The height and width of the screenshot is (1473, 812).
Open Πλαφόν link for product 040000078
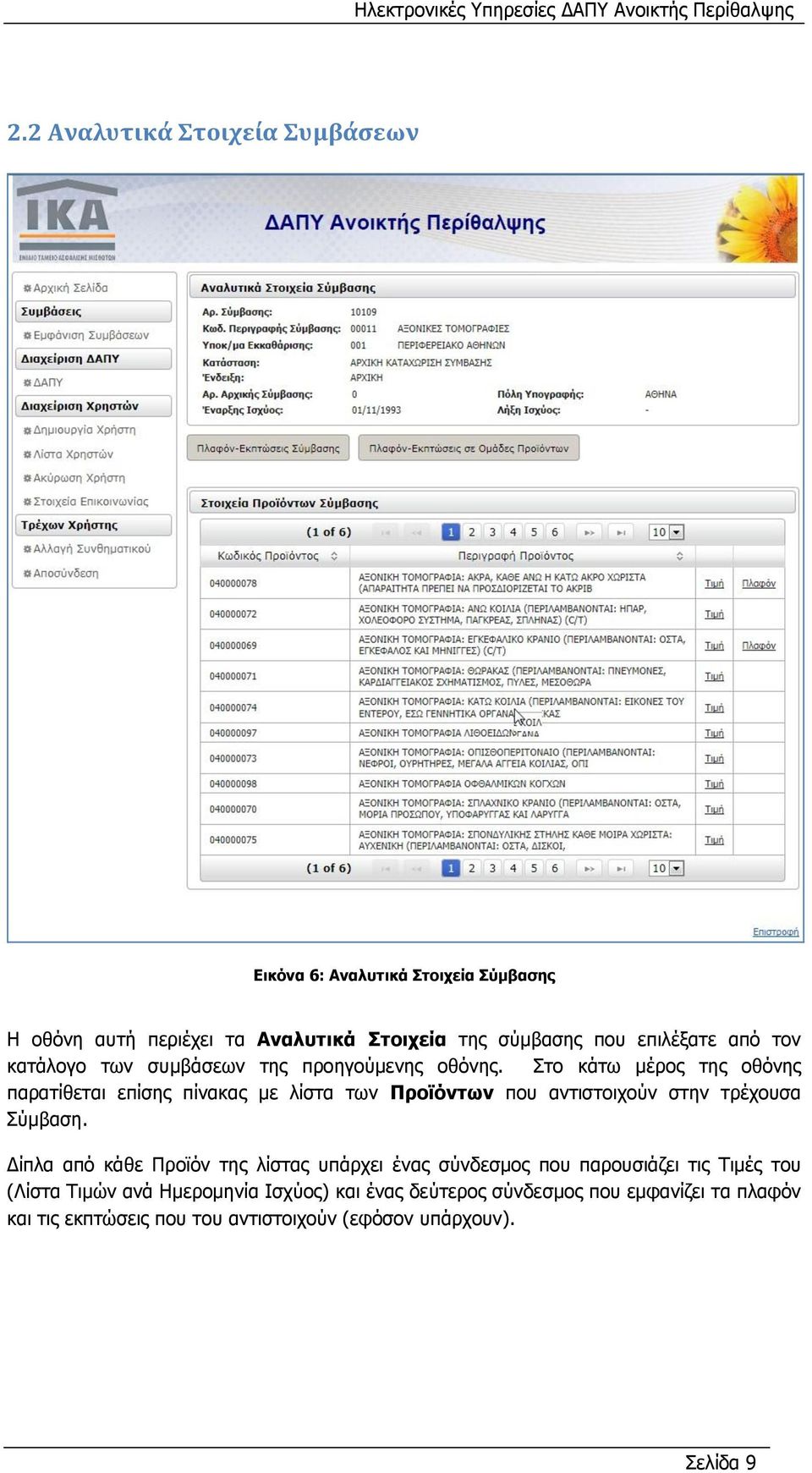(x=759, y=584)
